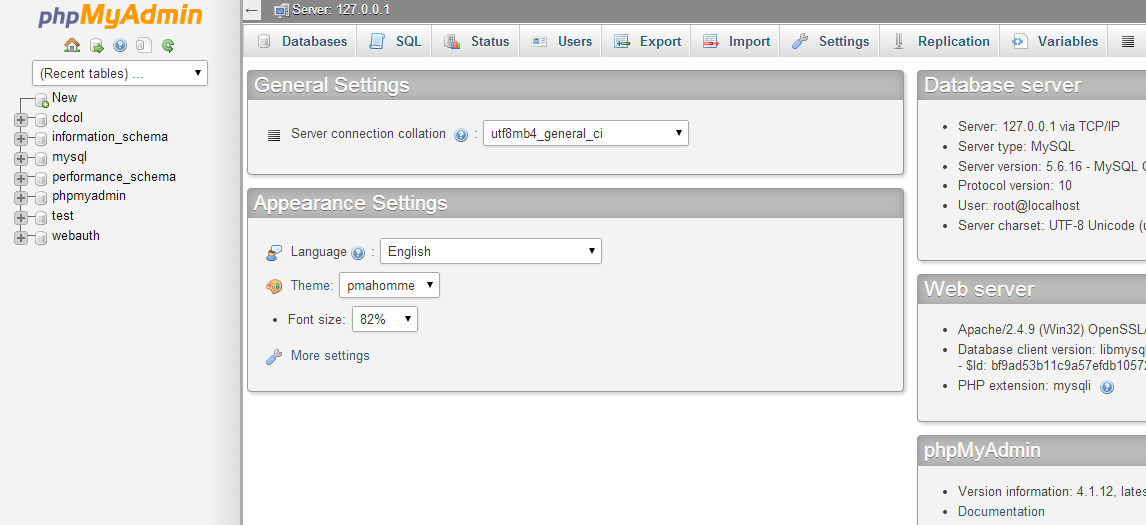Click the phpMyAdmin logo

[121, 15]
